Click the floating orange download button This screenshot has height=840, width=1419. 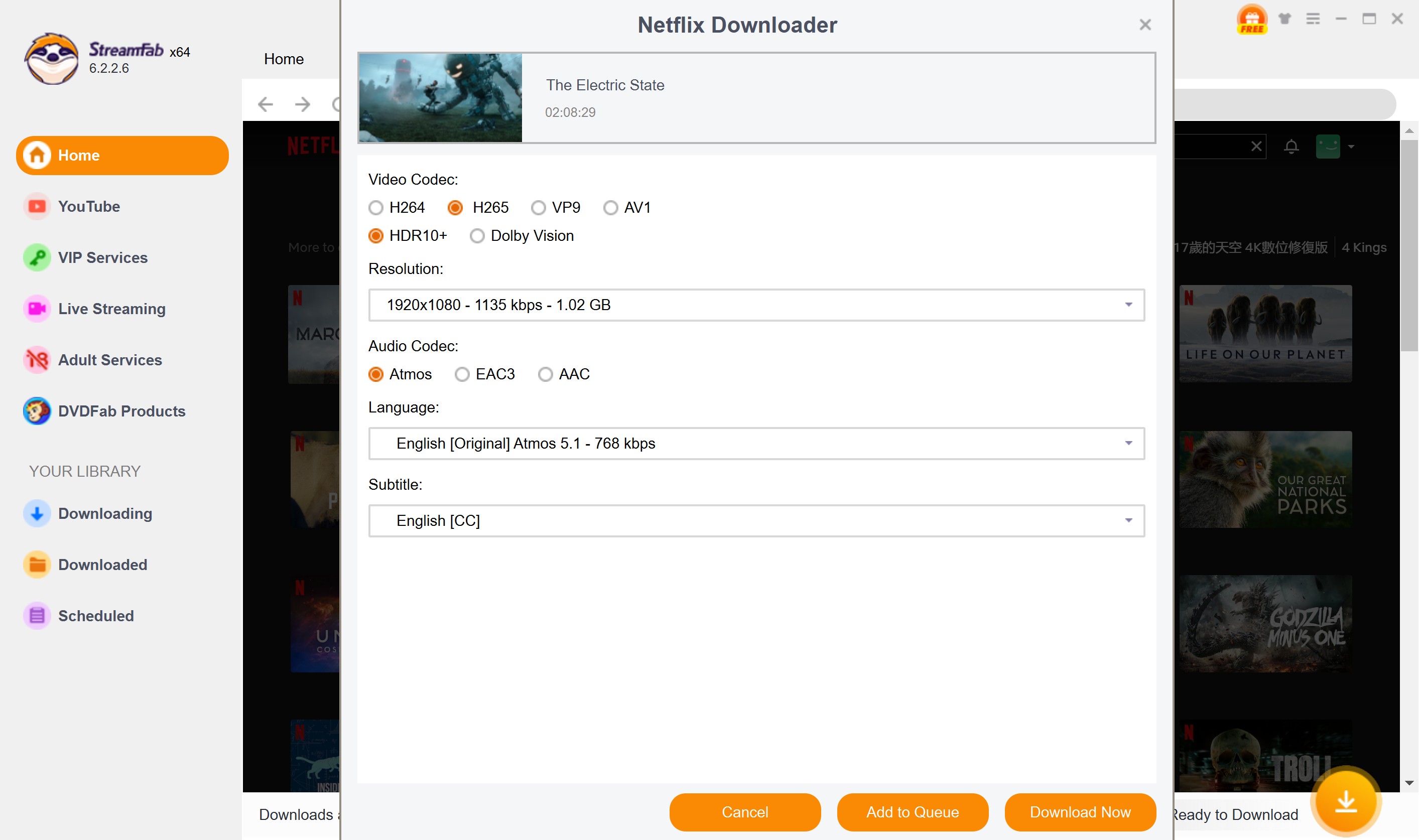click(1345, 801)
